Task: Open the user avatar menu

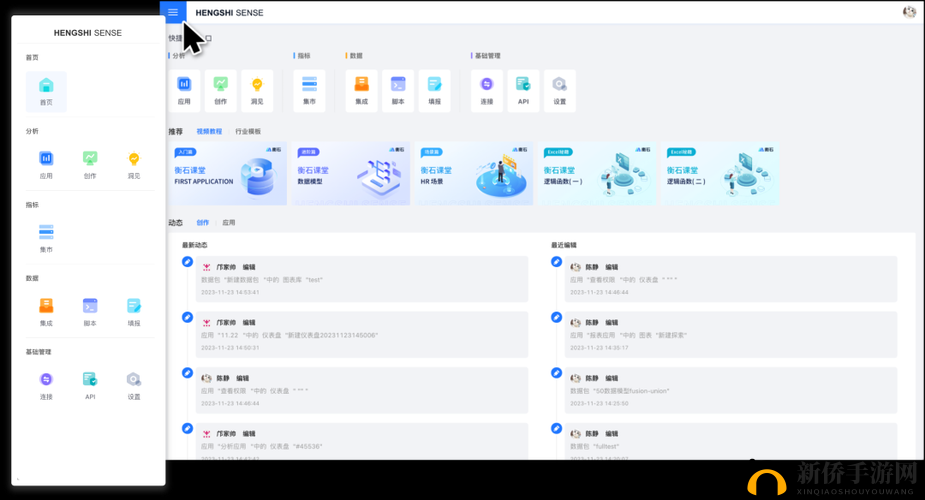Action: pyautogui.click(x=909, y=11)
